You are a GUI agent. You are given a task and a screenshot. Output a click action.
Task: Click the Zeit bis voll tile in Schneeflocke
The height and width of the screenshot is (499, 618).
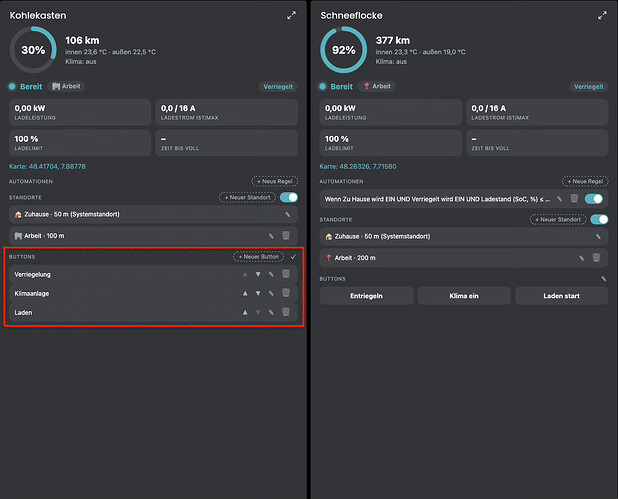pos(537,143)
